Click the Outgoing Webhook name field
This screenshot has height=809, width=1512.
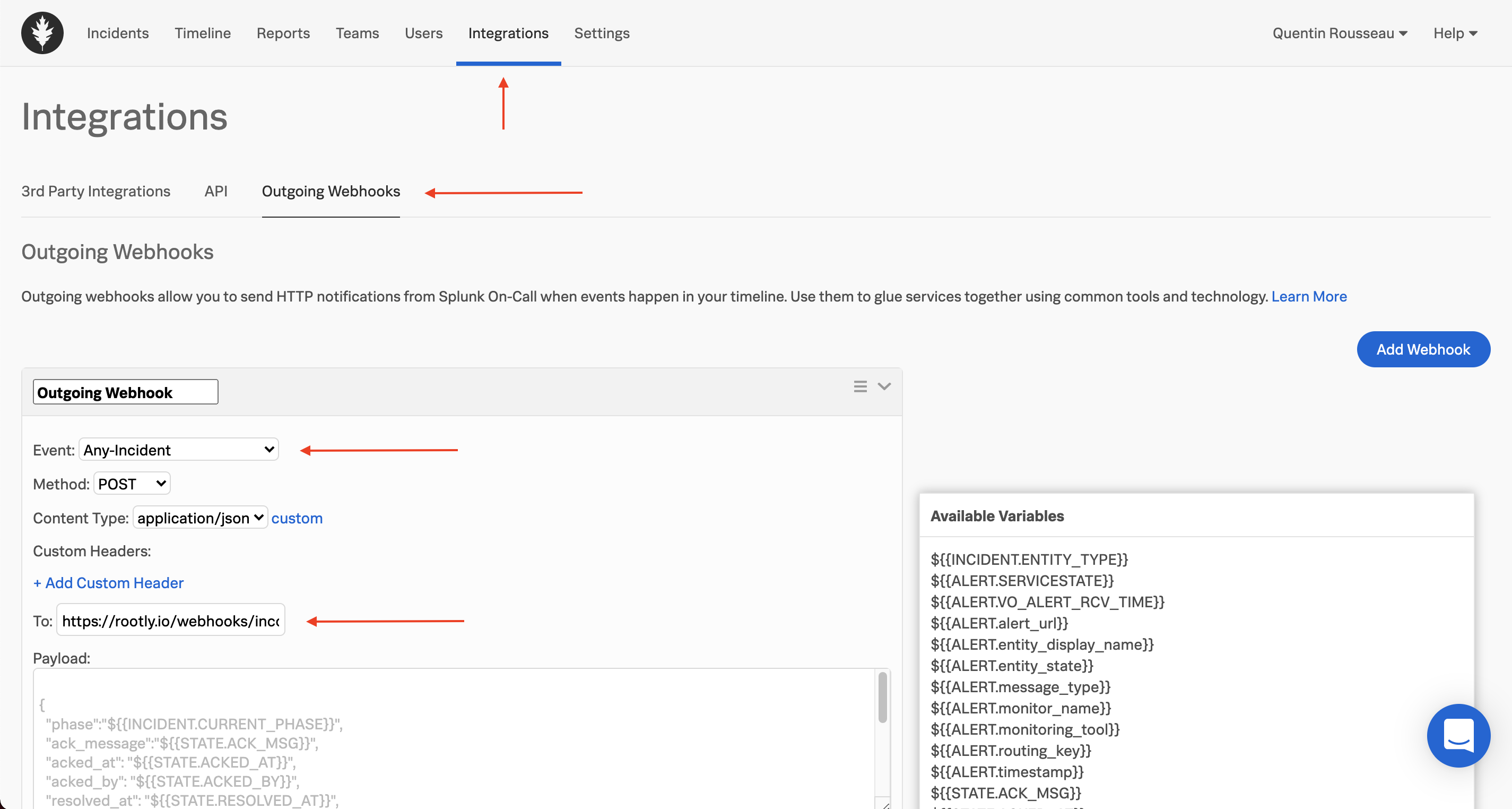125,392
